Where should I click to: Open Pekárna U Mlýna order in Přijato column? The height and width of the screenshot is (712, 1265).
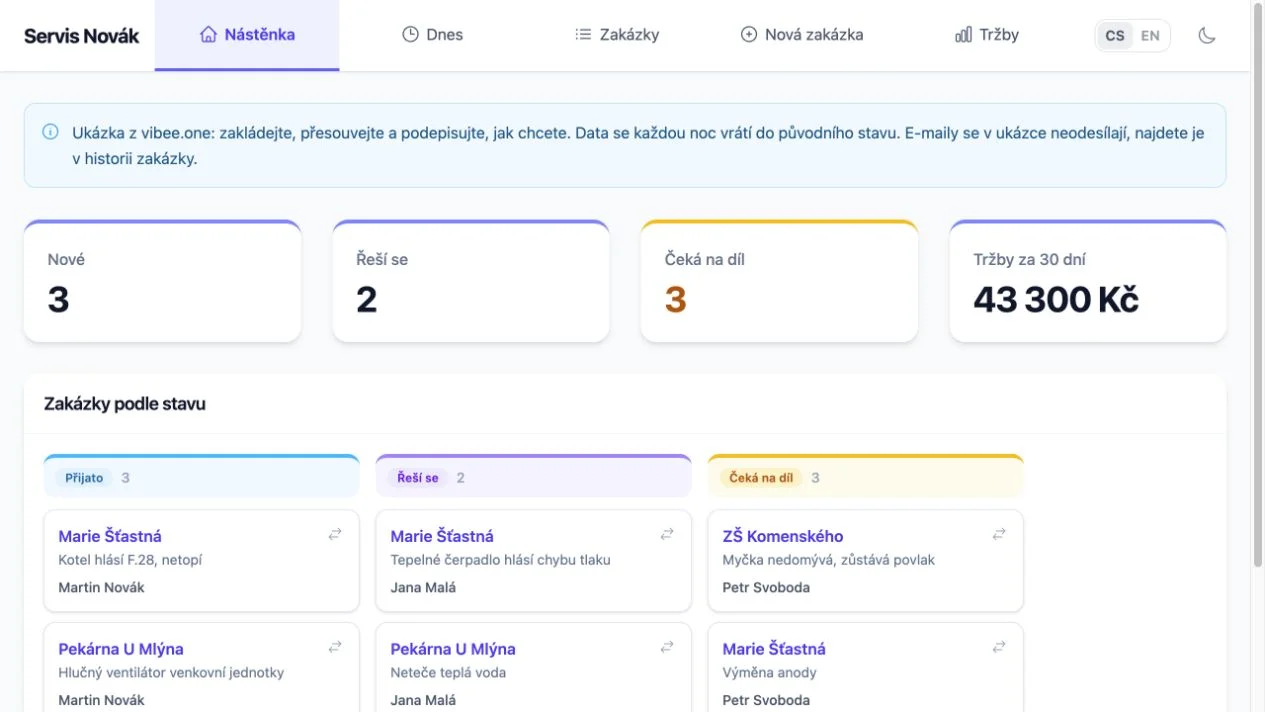click(121, 650)
